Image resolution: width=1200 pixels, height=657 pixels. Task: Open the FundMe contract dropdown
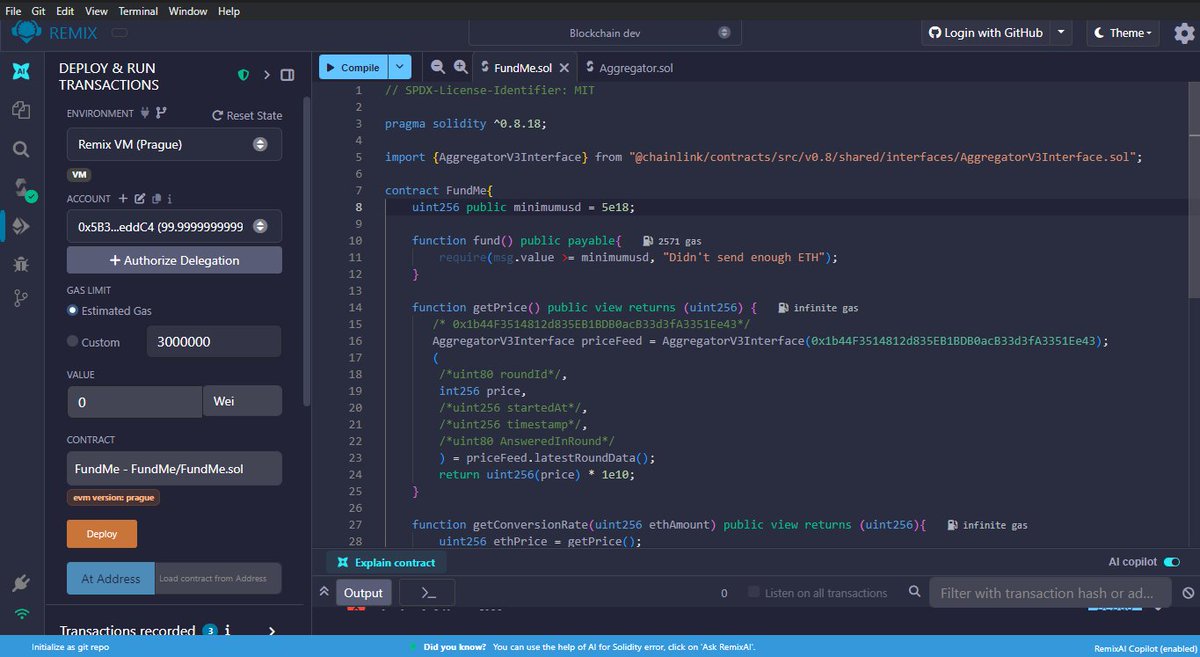[x=173, y=468]
